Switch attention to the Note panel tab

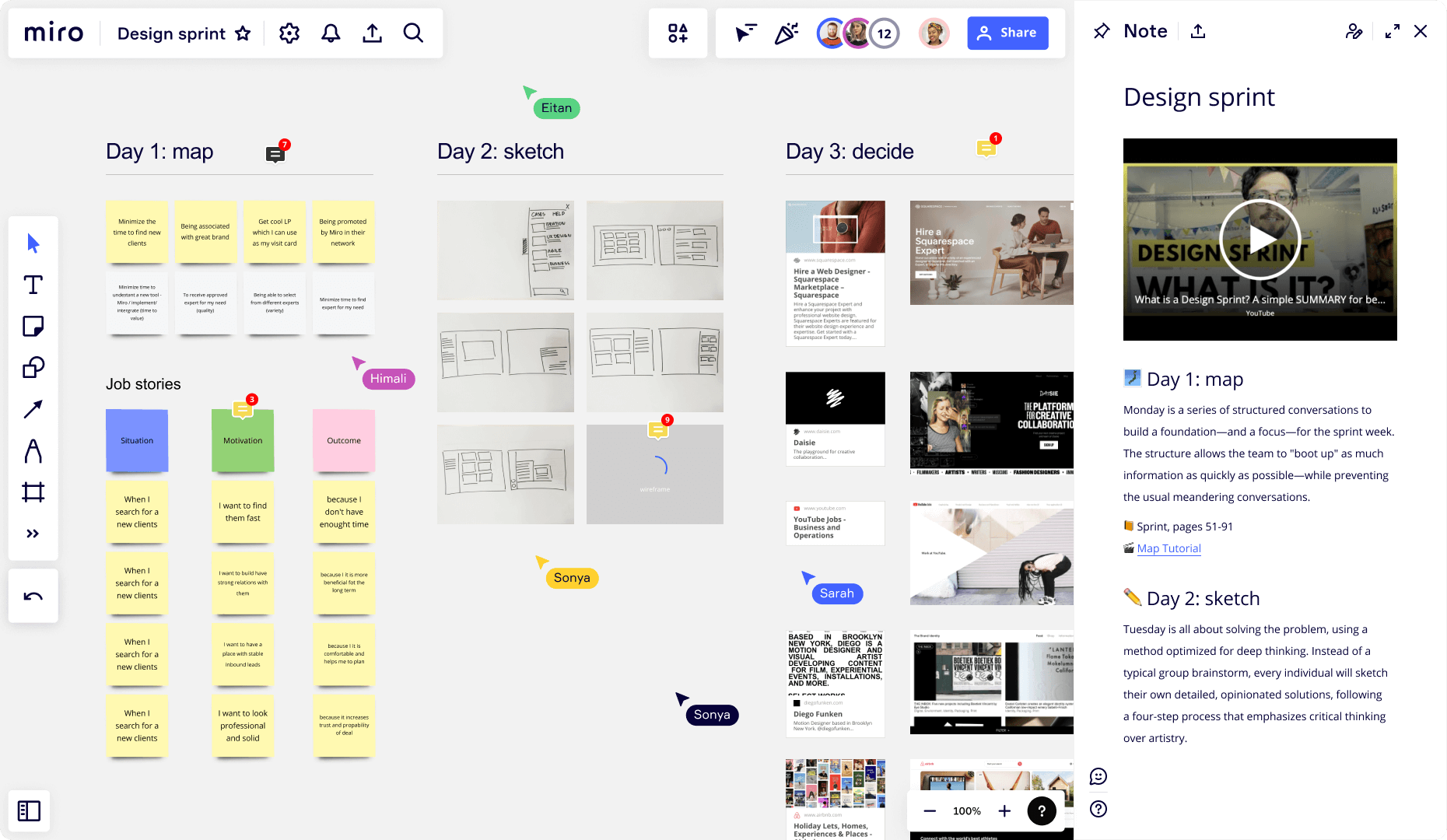1144,31
